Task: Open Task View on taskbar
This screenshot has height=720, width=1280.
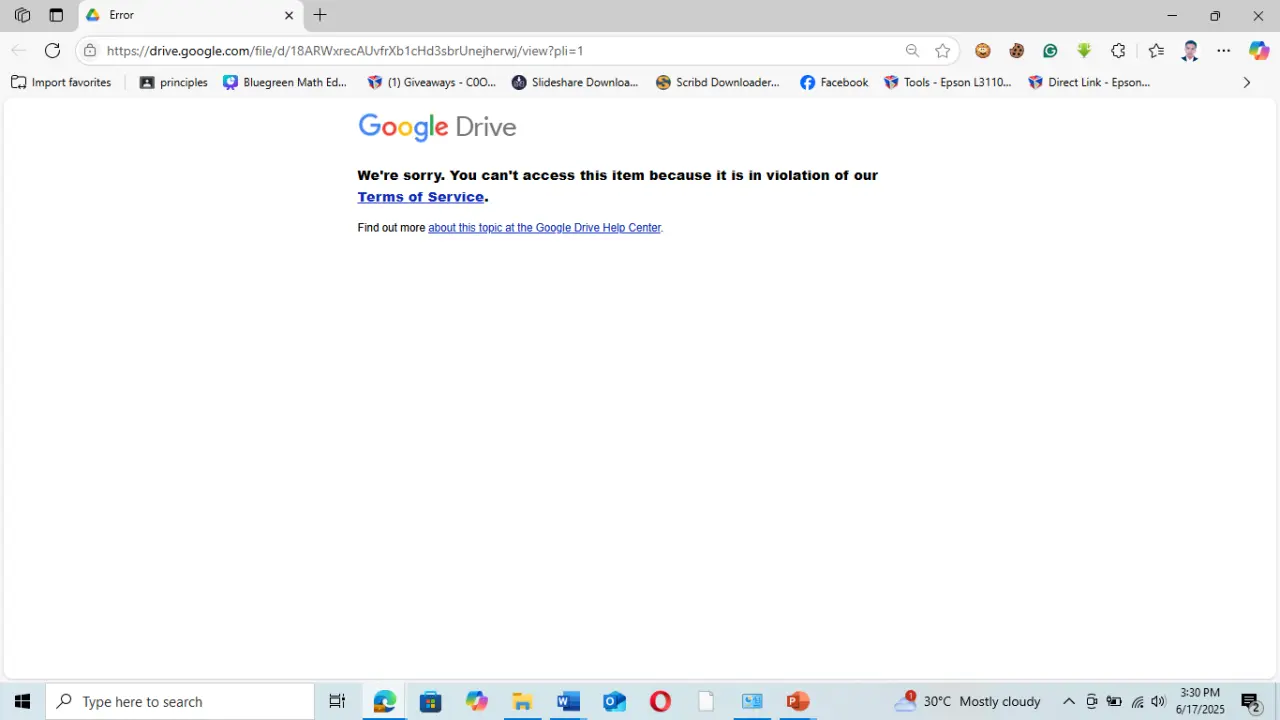Action: (x=337, y=702)
